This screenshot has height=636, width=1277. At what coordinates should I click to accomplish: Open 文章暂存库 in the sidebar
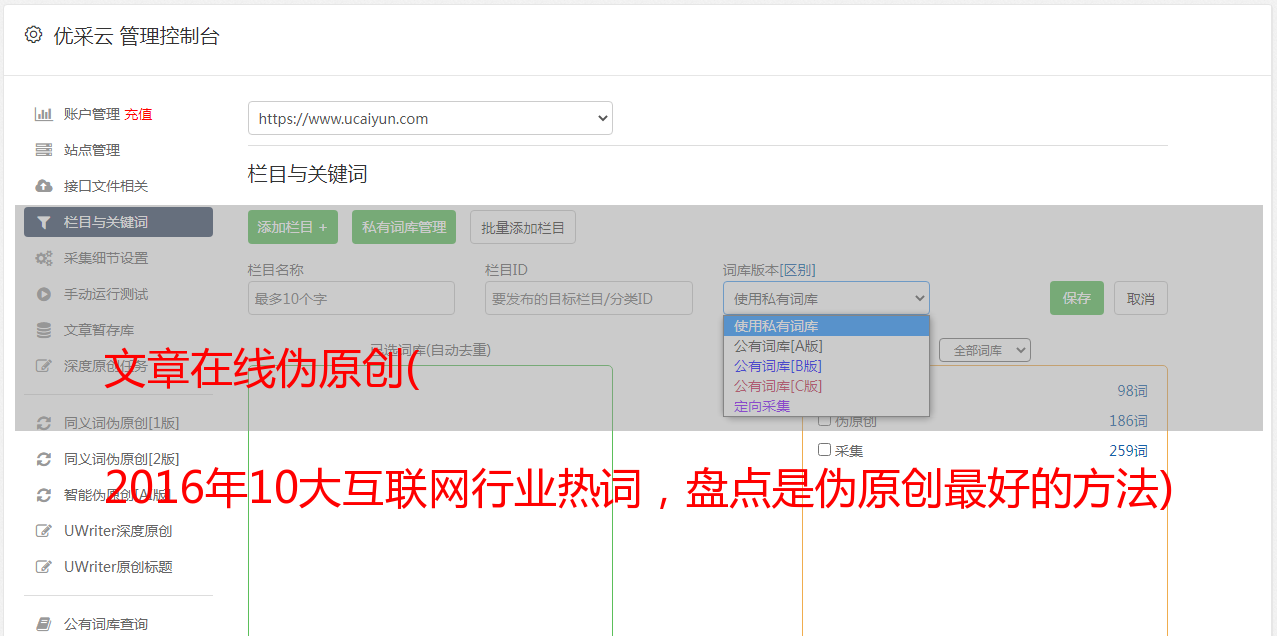coord(99,330)
